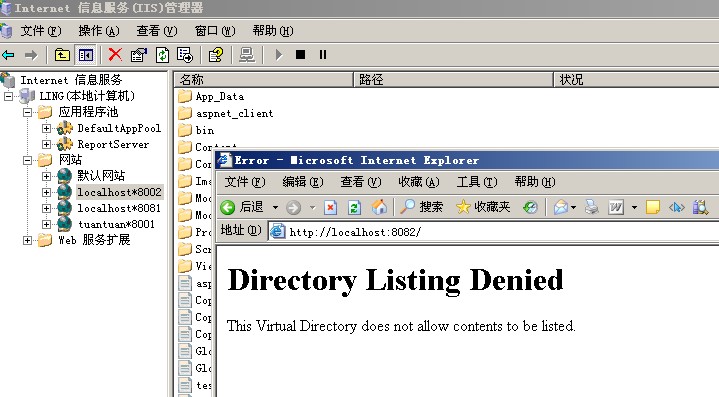This screenshot has width=719, height=397.
Task: Click the red Delete X icon
Action: click(115, 55)
